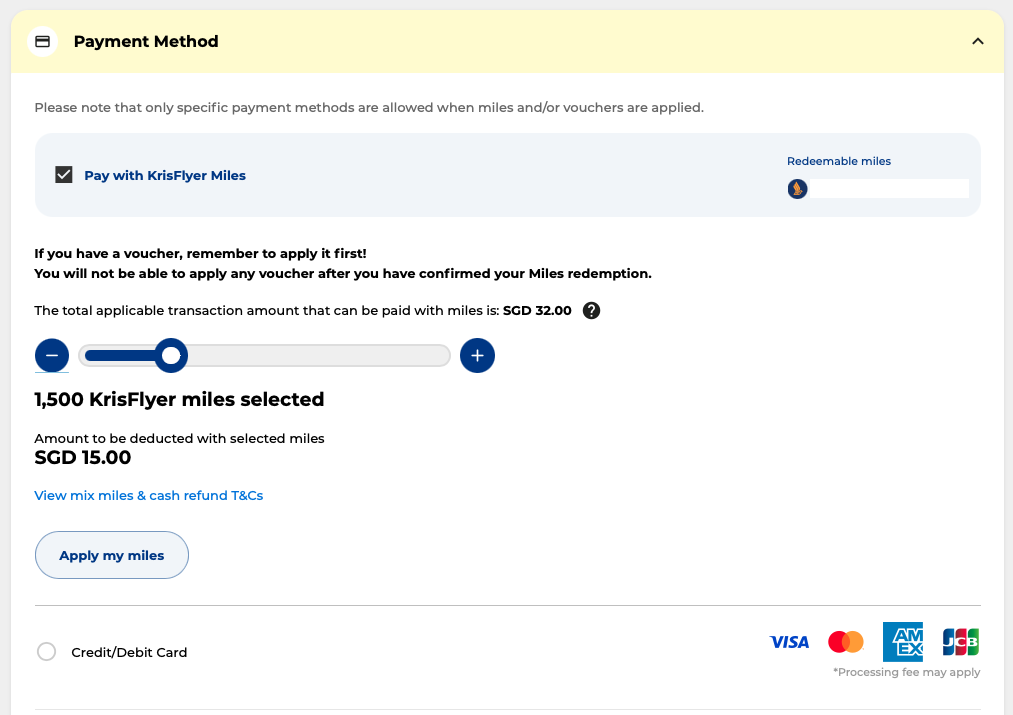Open the question mark help tooltip
Image resolution: width=1013 pixels, height=715 pixels.
591,311
